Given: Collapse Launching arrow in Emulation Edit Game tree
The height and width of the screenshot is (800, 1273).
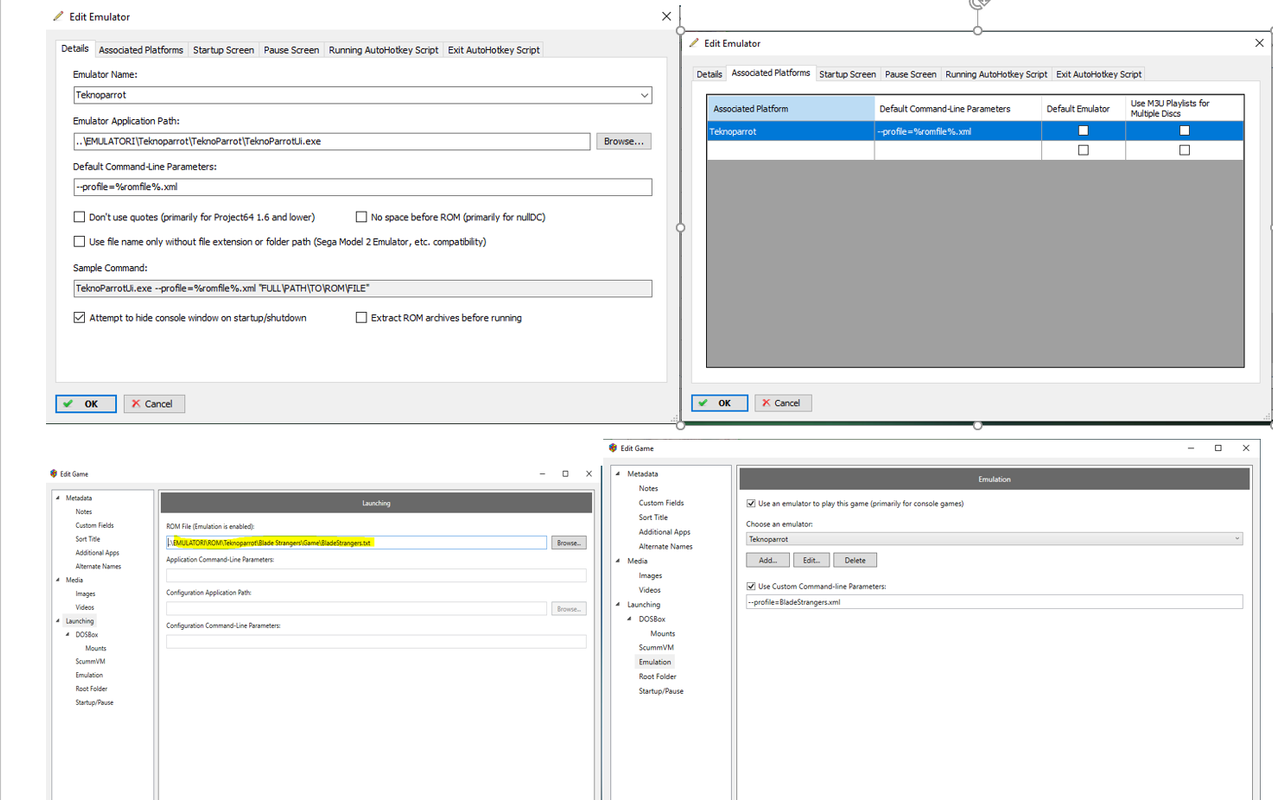Looking at the screenshot, I should 618,605.
